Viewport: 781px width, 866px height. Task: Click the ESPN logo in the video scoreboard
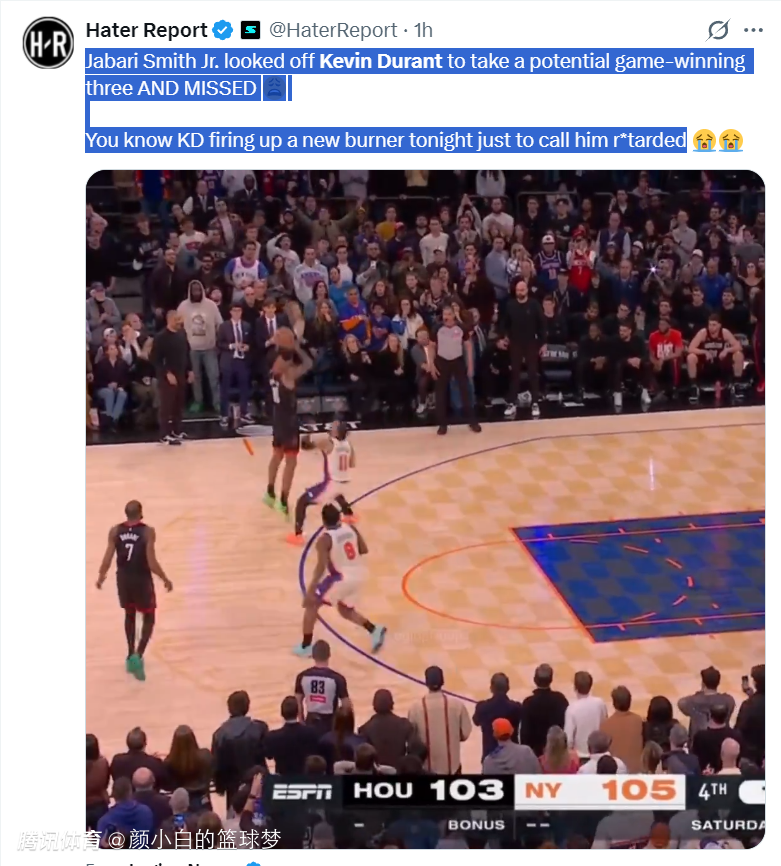pyautogui.click(x=302, y=792)
